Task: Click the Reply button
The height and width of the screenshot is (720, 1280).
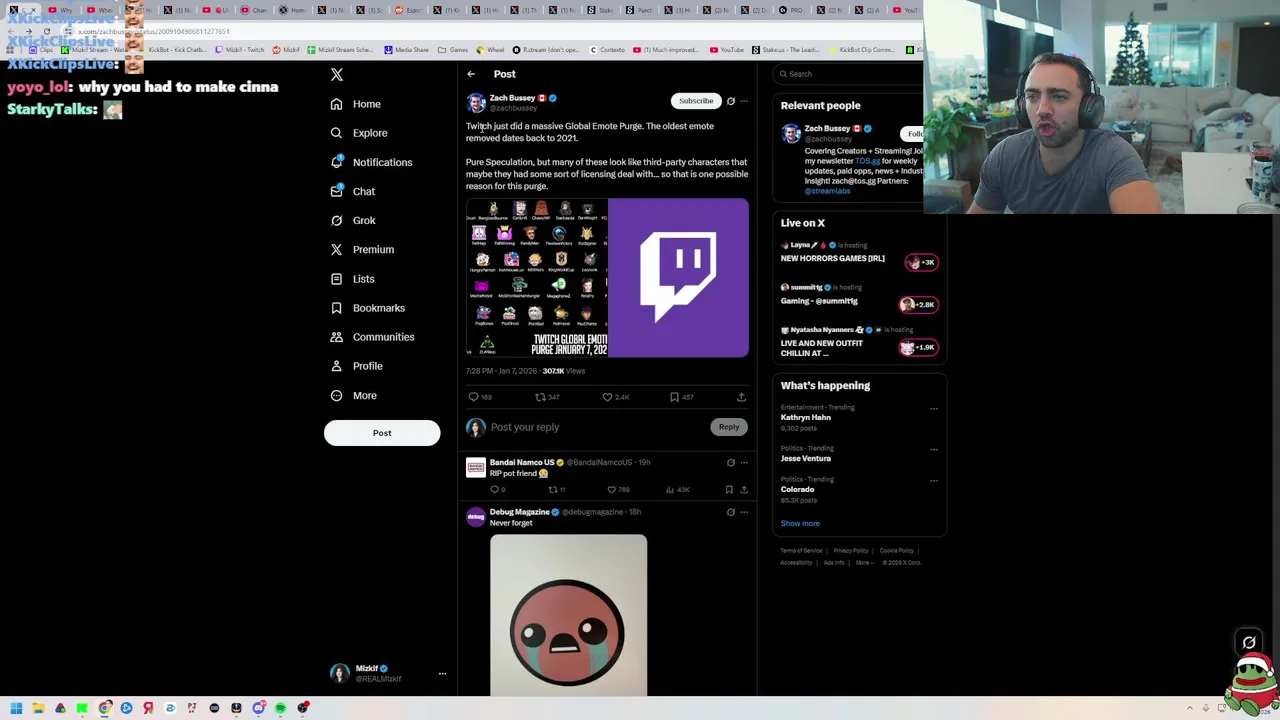Action: pos(729,427)
